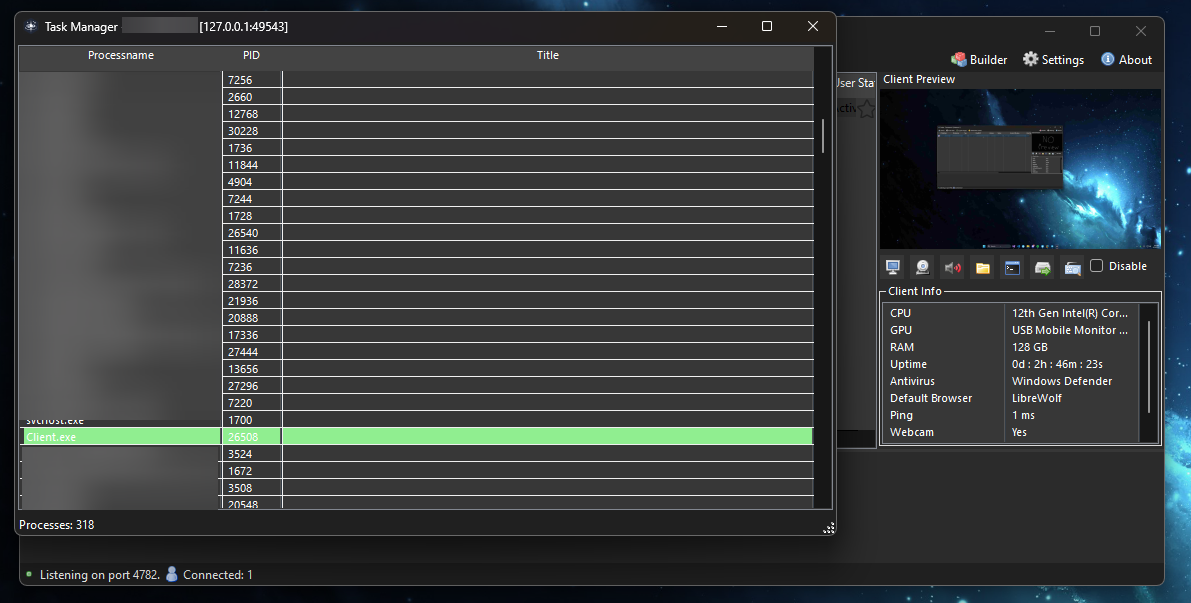Sort by Processname column header

click(120, 55)
